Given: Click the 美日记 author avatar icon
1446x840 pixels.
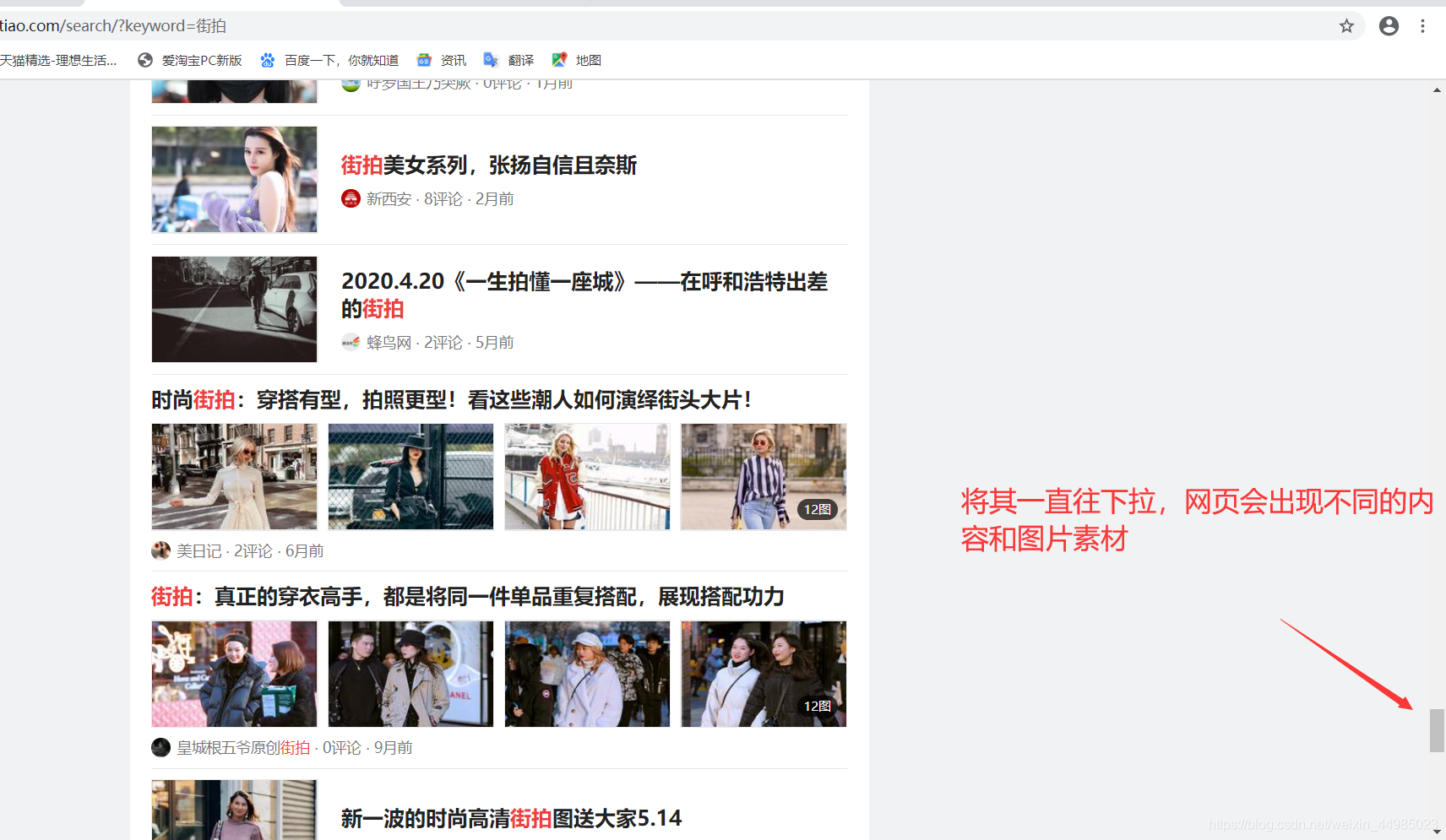Looking at the screenshot, I should click(x=160, y=550).
